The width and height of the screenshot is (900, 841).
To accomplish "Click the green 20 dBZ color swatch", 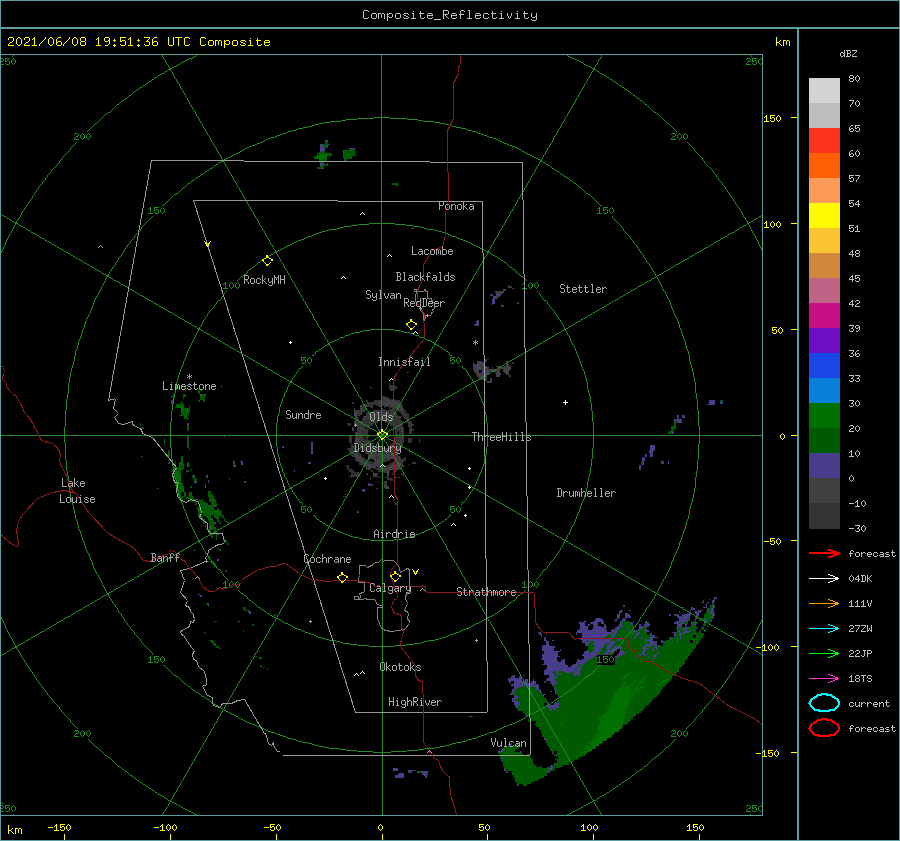I will (x=824, y=416).
